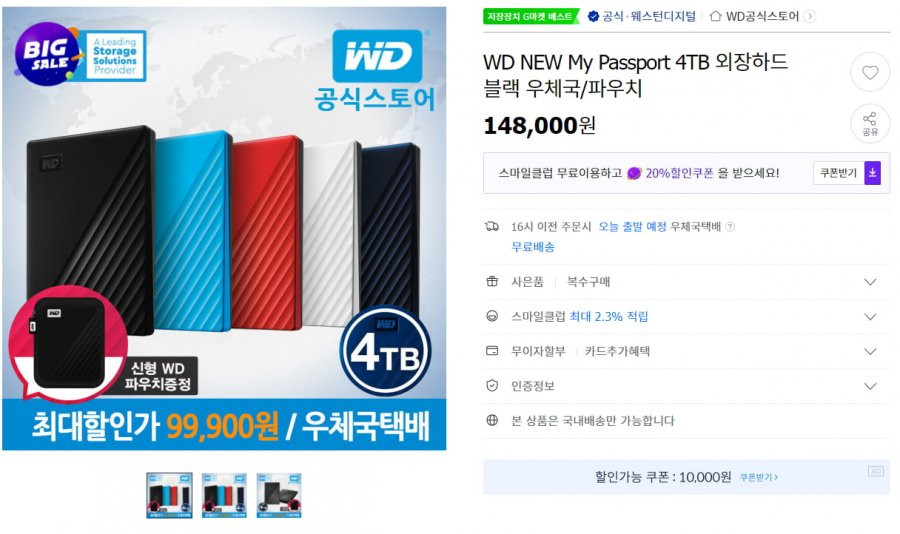Click the question mark help icon by 우체국택배

pyautogui.click(x=730, y=227)
